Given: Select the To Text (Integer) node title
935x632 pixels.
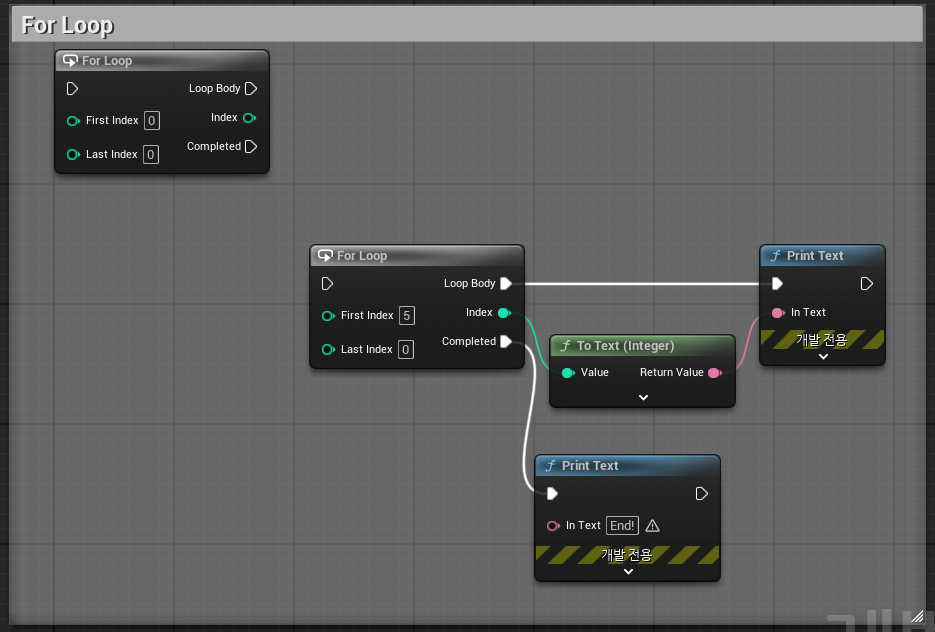Looking at the screenshot, I should [626, 346].
